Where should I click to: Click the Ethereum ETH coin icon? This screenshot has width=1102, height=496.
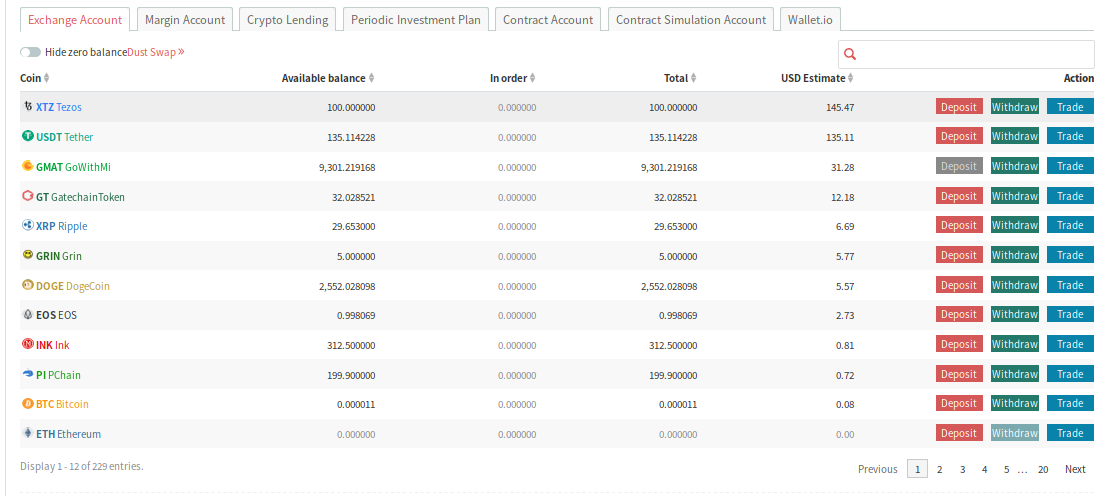click(28, 433)
